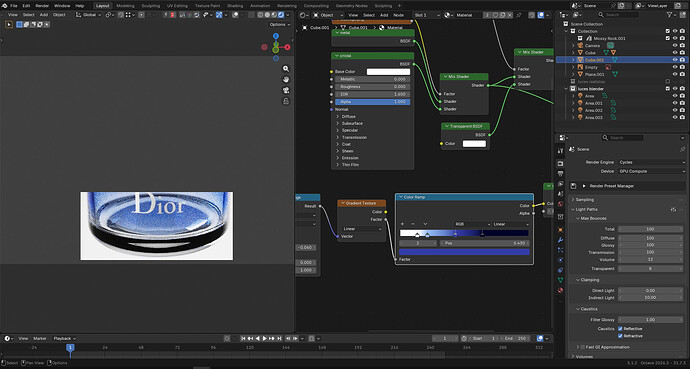The width and height of the screenshot is (690, 369).
Task: Click the Transparent BSDF Color swatch
Action: coord(474,144)
